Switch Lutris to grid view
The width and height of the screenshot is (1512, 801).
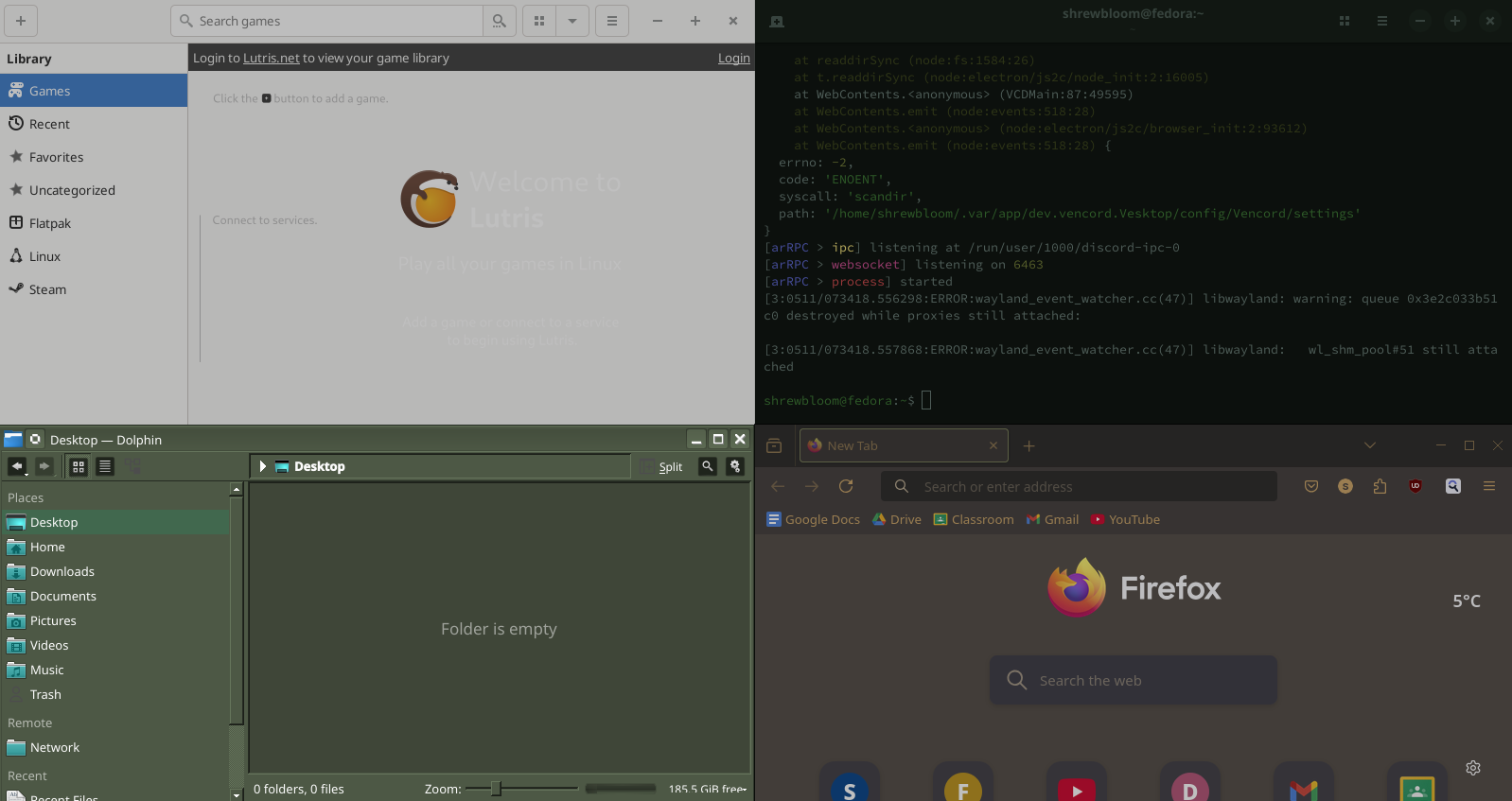click(x=539, y=21)
